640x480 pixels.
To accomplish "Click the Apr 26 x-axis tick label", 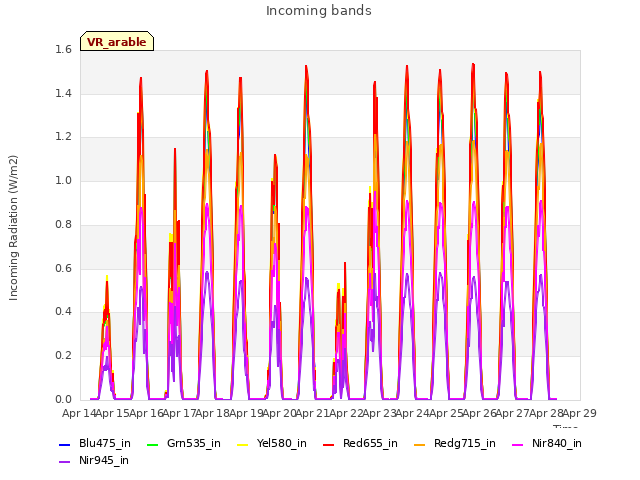I will pos(479,413).
